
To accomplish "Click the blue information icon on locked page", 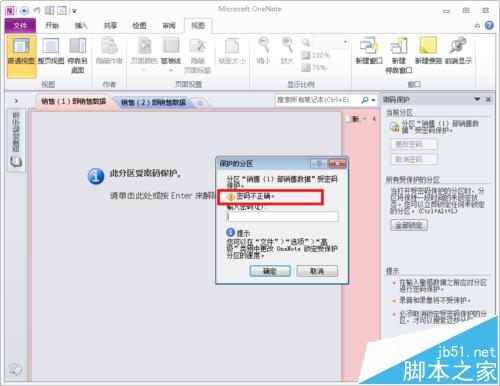I will pyautogui.click(x=96, y=176).
